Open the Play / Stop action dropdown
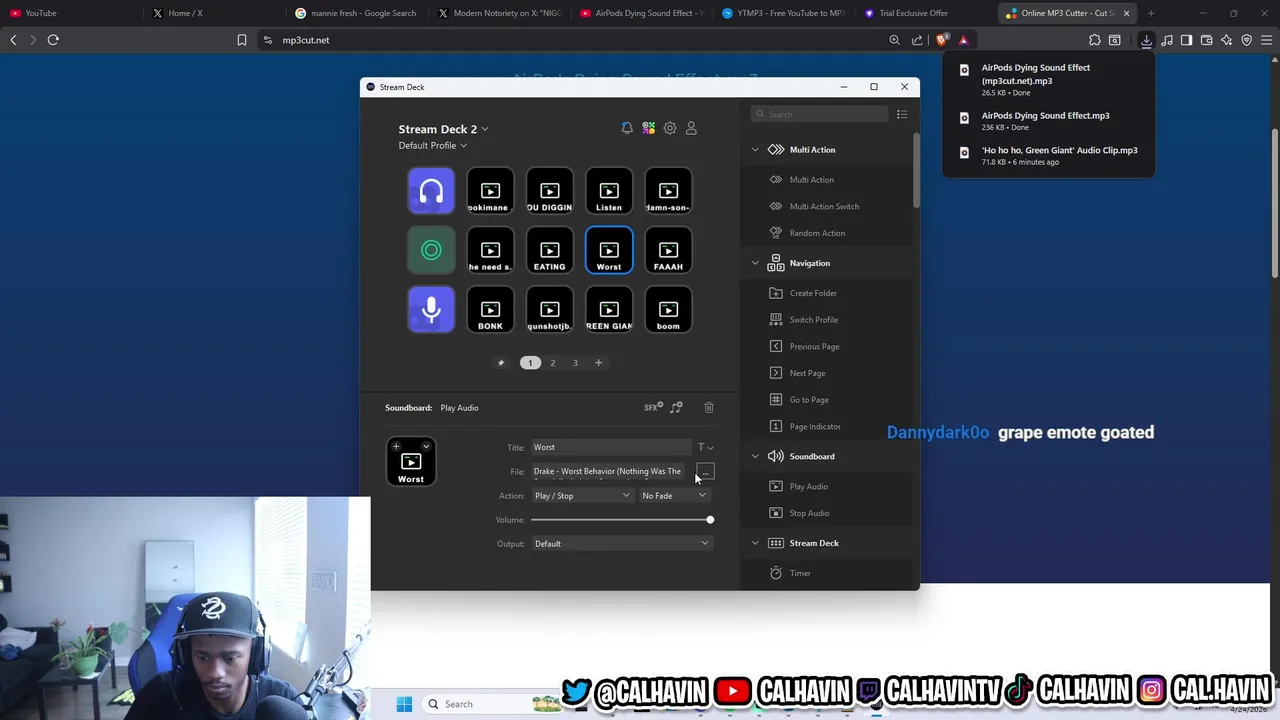This screenshot has height=720, width=1280. click(x=581, y=496)
